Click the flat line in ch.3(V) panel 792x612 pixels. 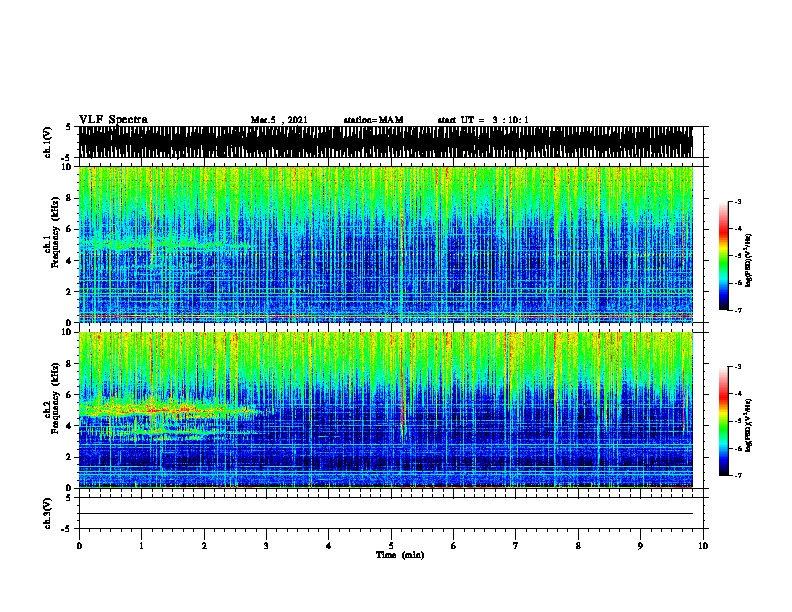(x=386, y=514)
